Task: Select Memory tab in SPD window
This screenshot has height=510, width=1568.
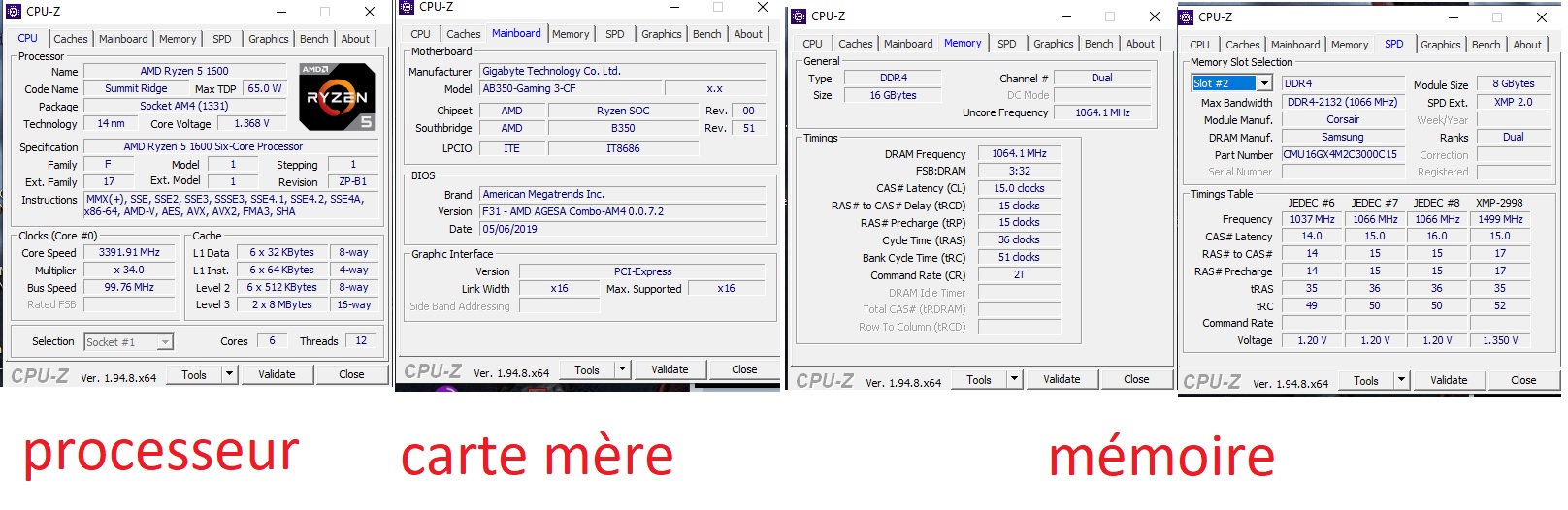Action: (x=1350, y=45)
